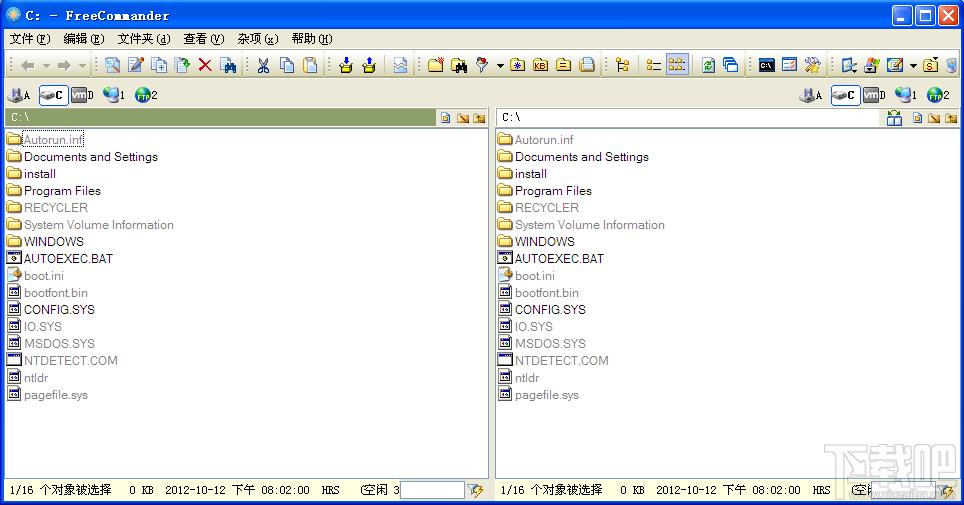964x505 pixels.
Task: Expand the dropdown arrow next to the notepad icon
Action: pyautogui.click(x=913, y=65)
